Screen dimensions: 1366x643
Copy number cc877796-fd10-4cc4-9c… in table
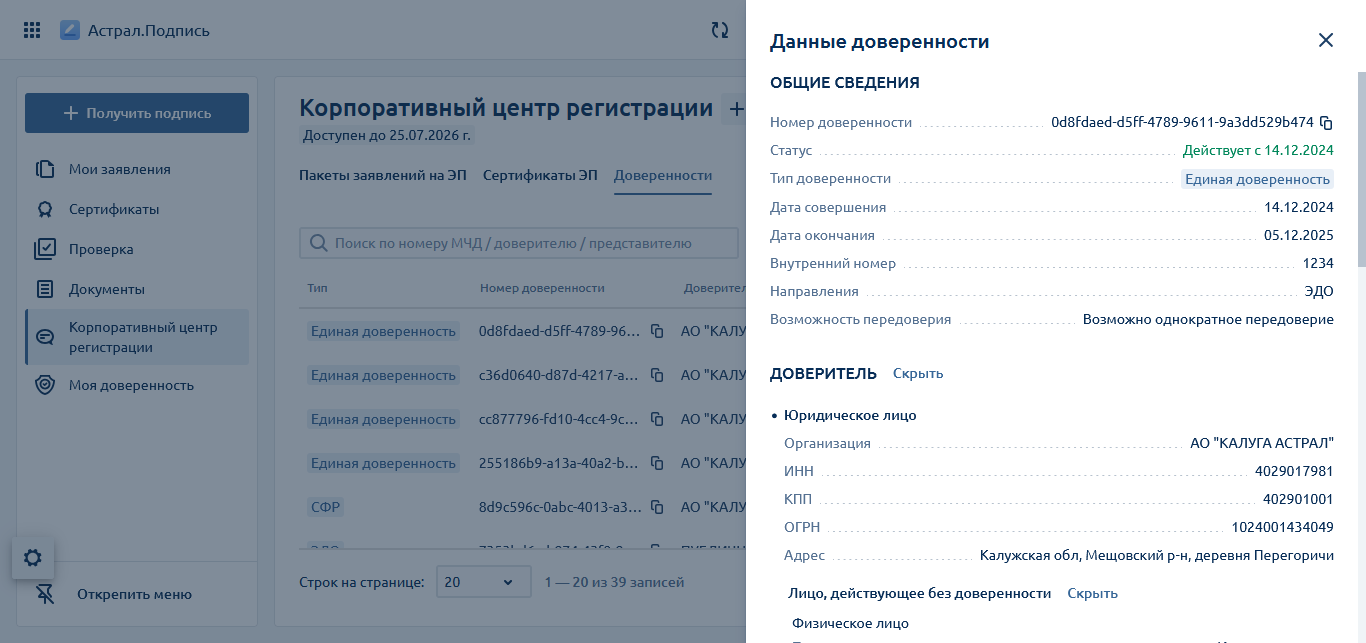tap(657, 419)
